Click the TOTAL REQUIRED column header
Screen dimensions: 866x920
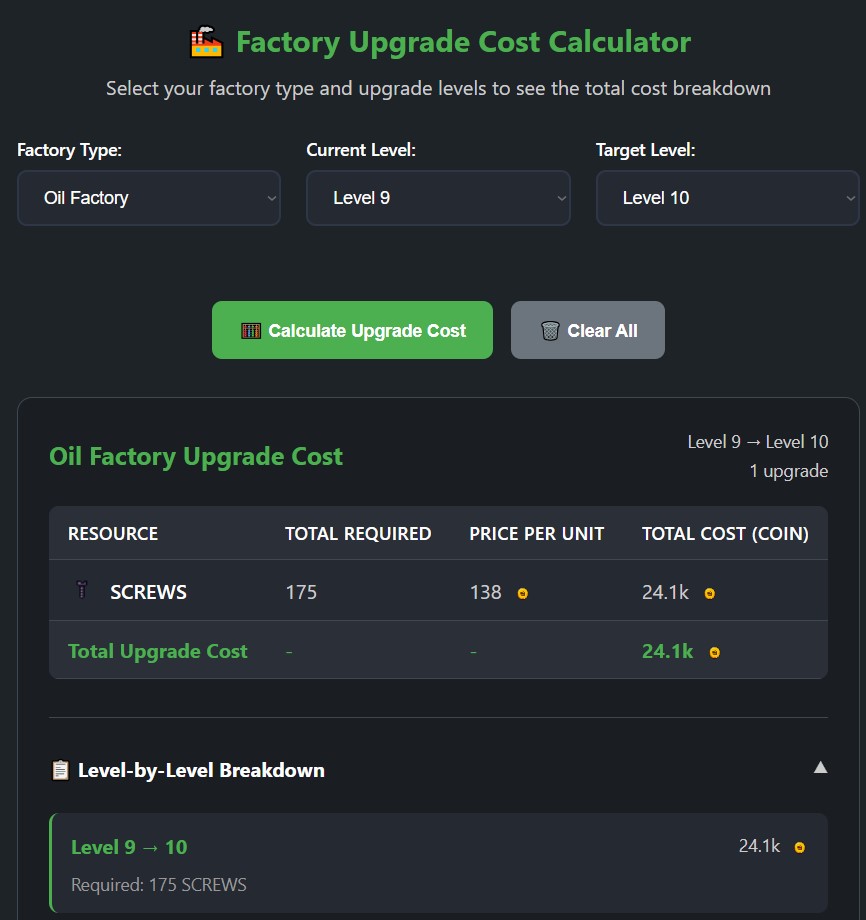(x=357, y=533)
